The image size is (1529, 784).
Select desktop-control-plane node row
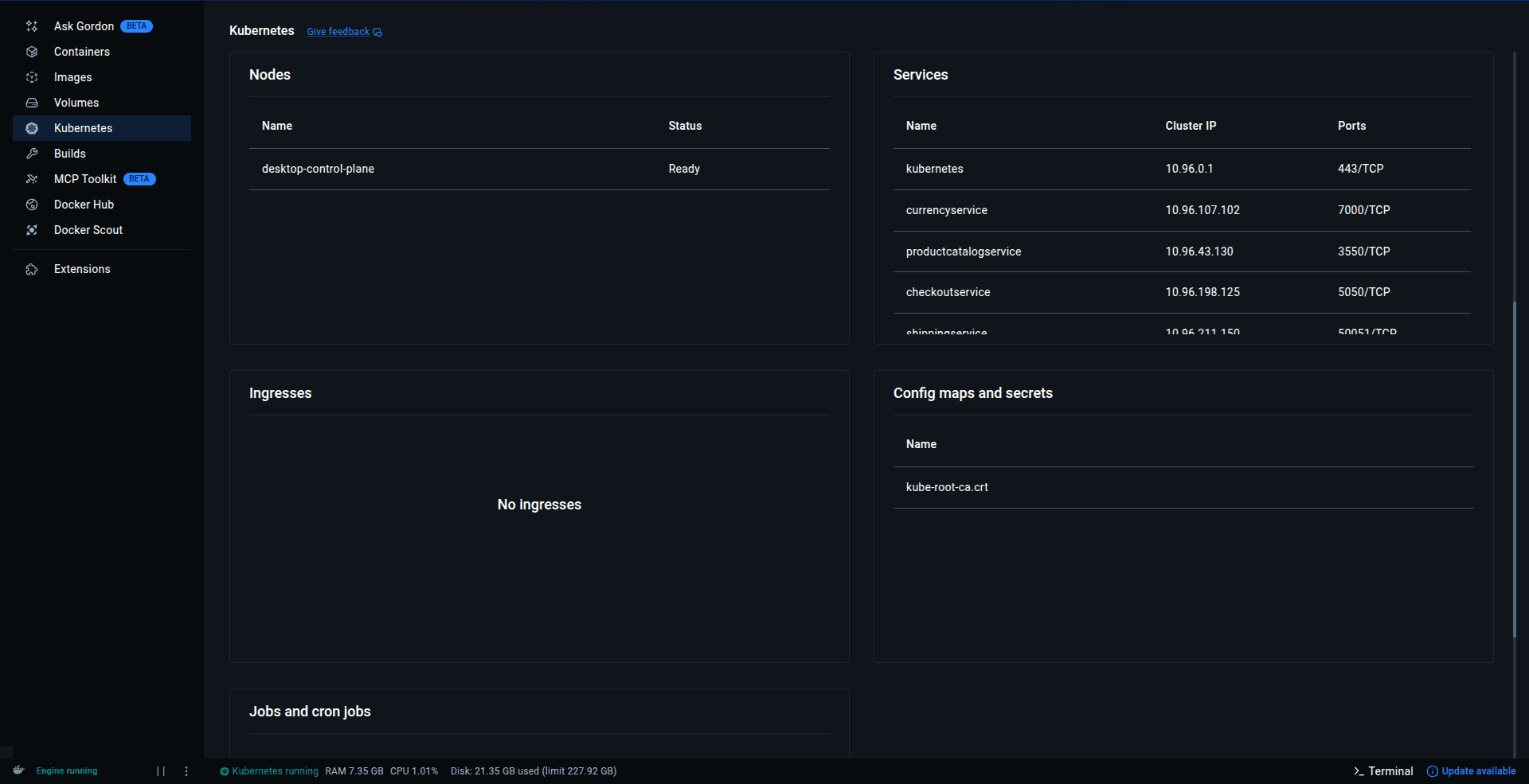pyautogui.click(x=539, y=169)
